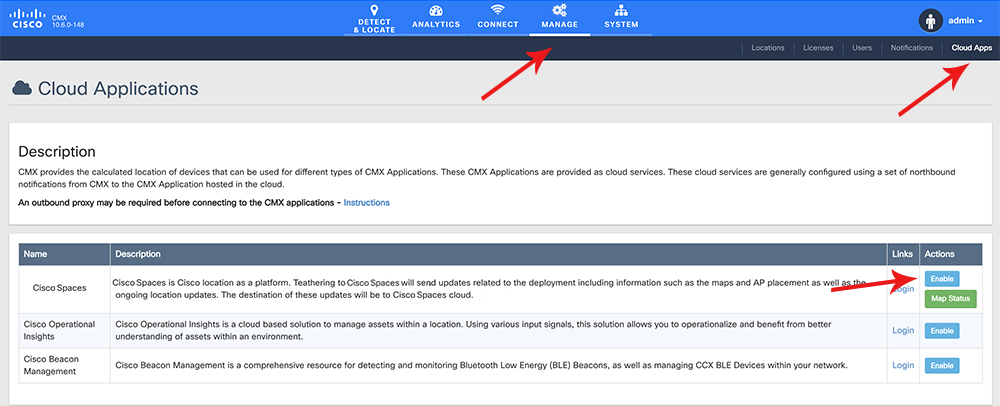The width and height of the screenshot is (1000, 406).
Task: Click the Cloud Applications page heading
Action: click(118, 89)
